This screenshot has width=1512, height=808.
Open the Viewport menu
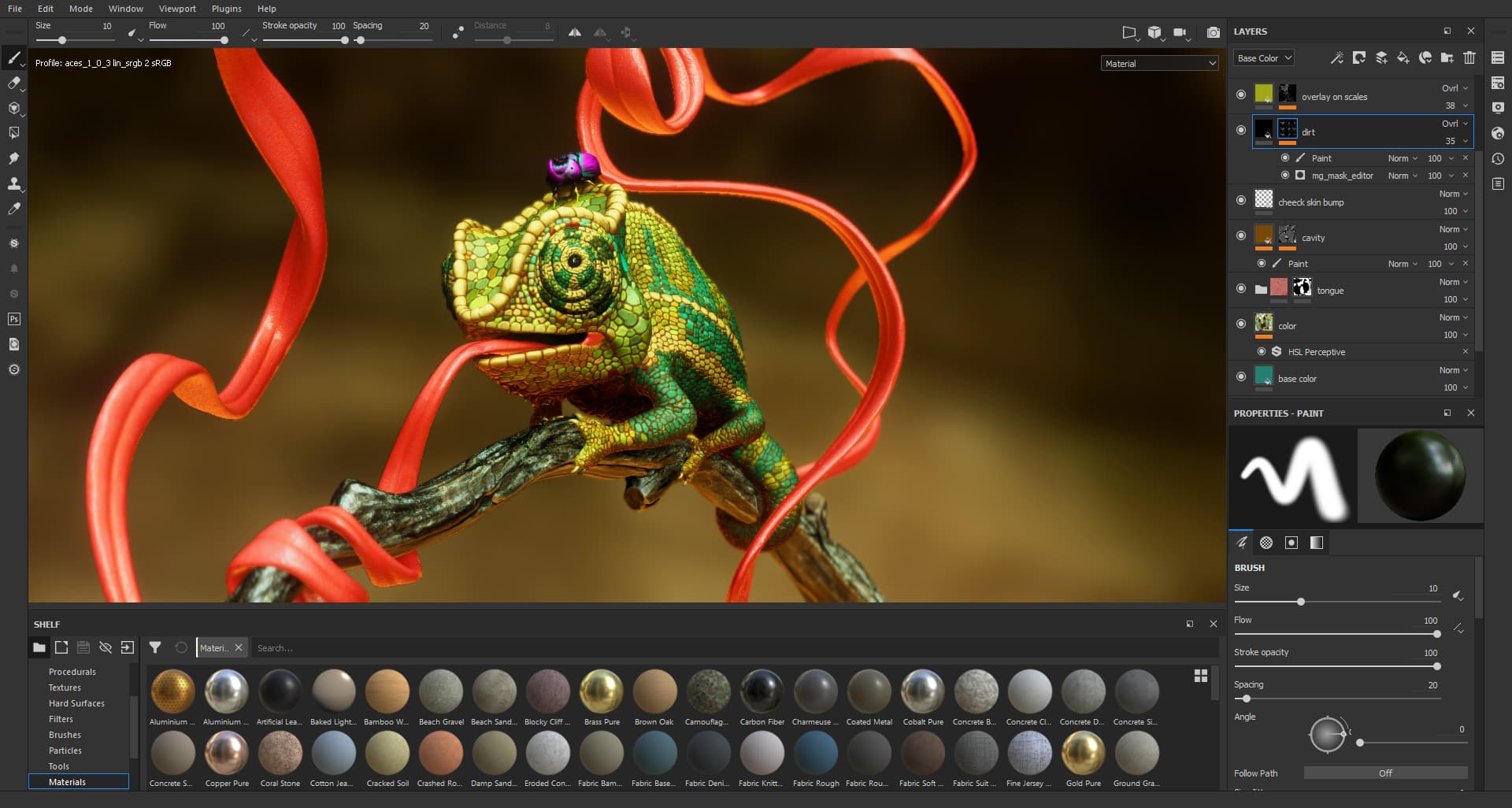click(177, 9)
